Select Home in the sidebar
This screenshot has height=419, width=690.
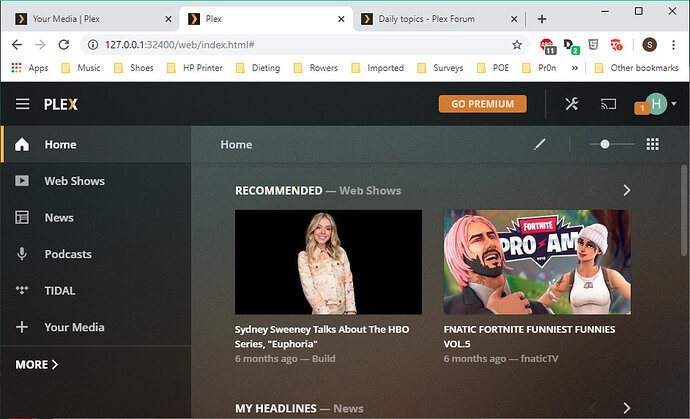96,144
